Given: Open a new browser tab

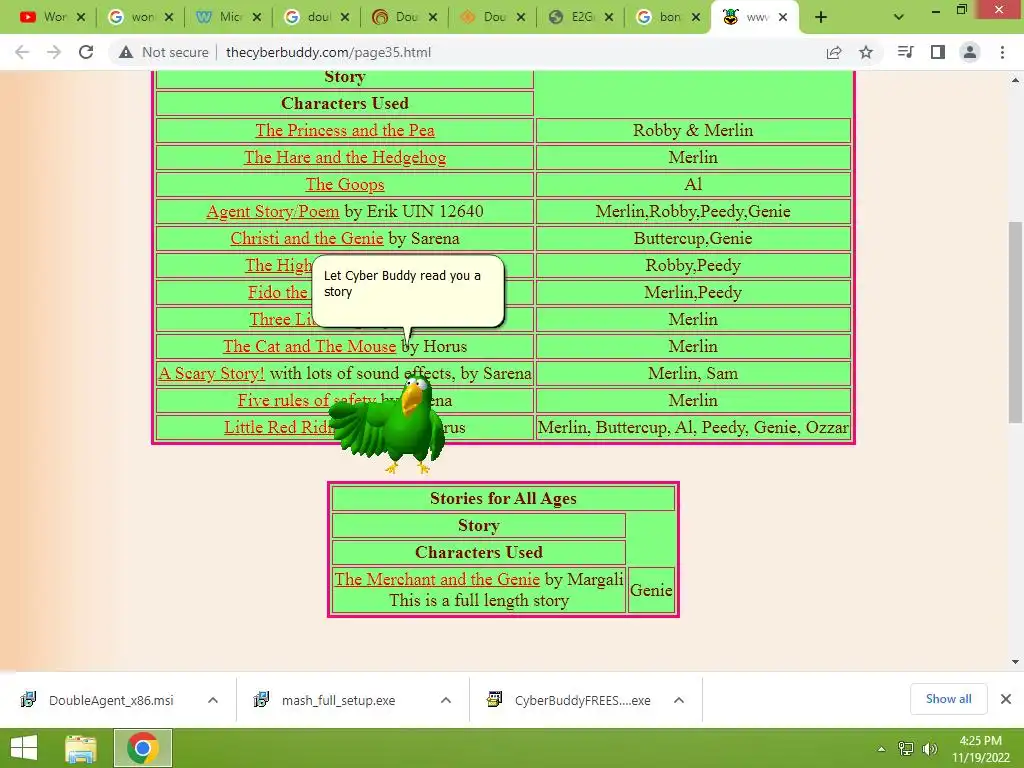Looking at the screenshot, I should pyautogui.click(x=821, y=17).
